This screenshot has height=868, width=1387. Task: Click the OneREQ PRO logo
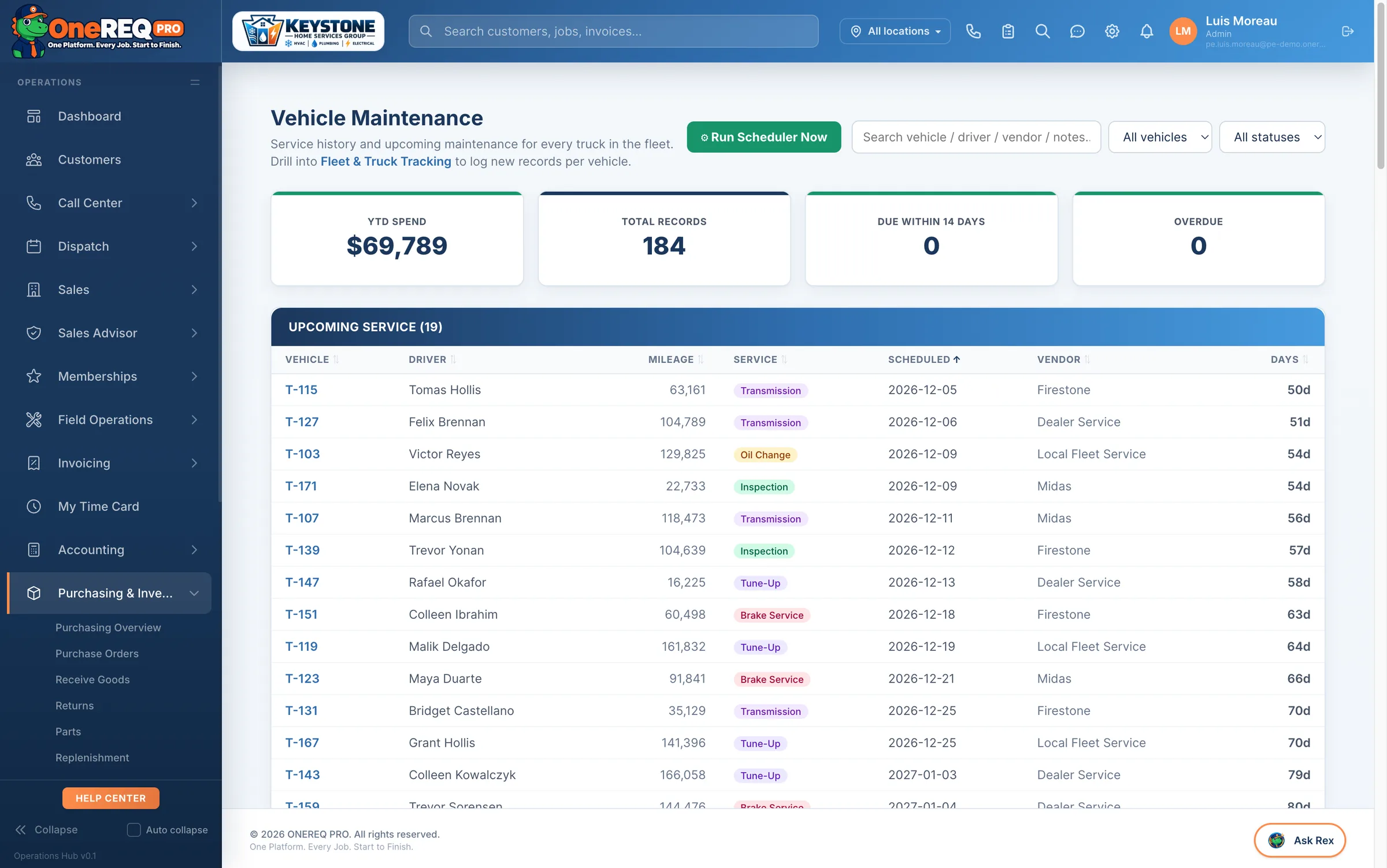coord(97,31)
